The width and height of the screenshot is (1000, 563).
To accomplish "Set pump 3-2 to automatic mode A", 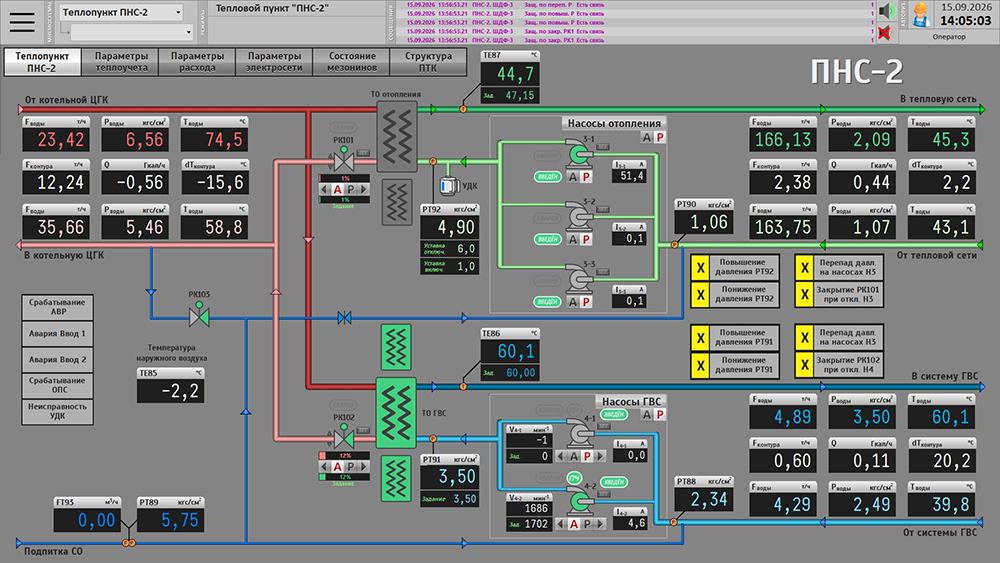I will tap(573, 239).
